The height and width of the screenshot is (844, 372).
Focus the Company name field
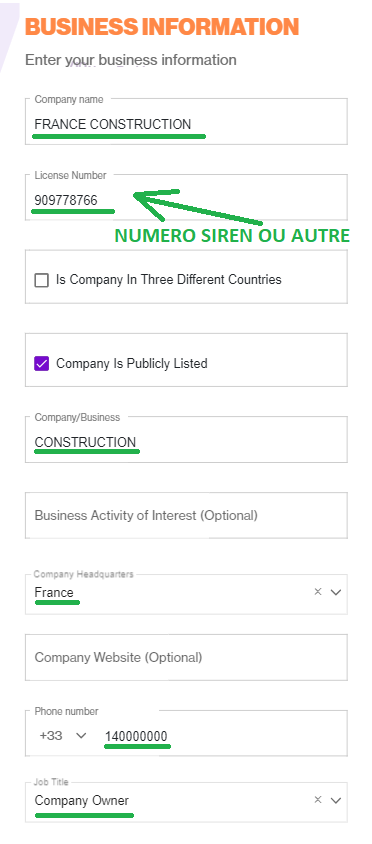(186, 121)
